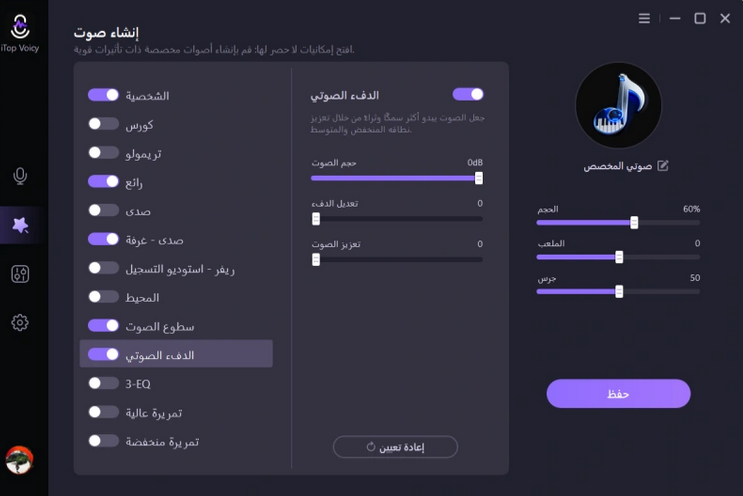Image resolution: width=743 pixels, height=496 pixels.
Task: Click the music note voice avatar thumbnail
Action: click(x=618, y=106)
